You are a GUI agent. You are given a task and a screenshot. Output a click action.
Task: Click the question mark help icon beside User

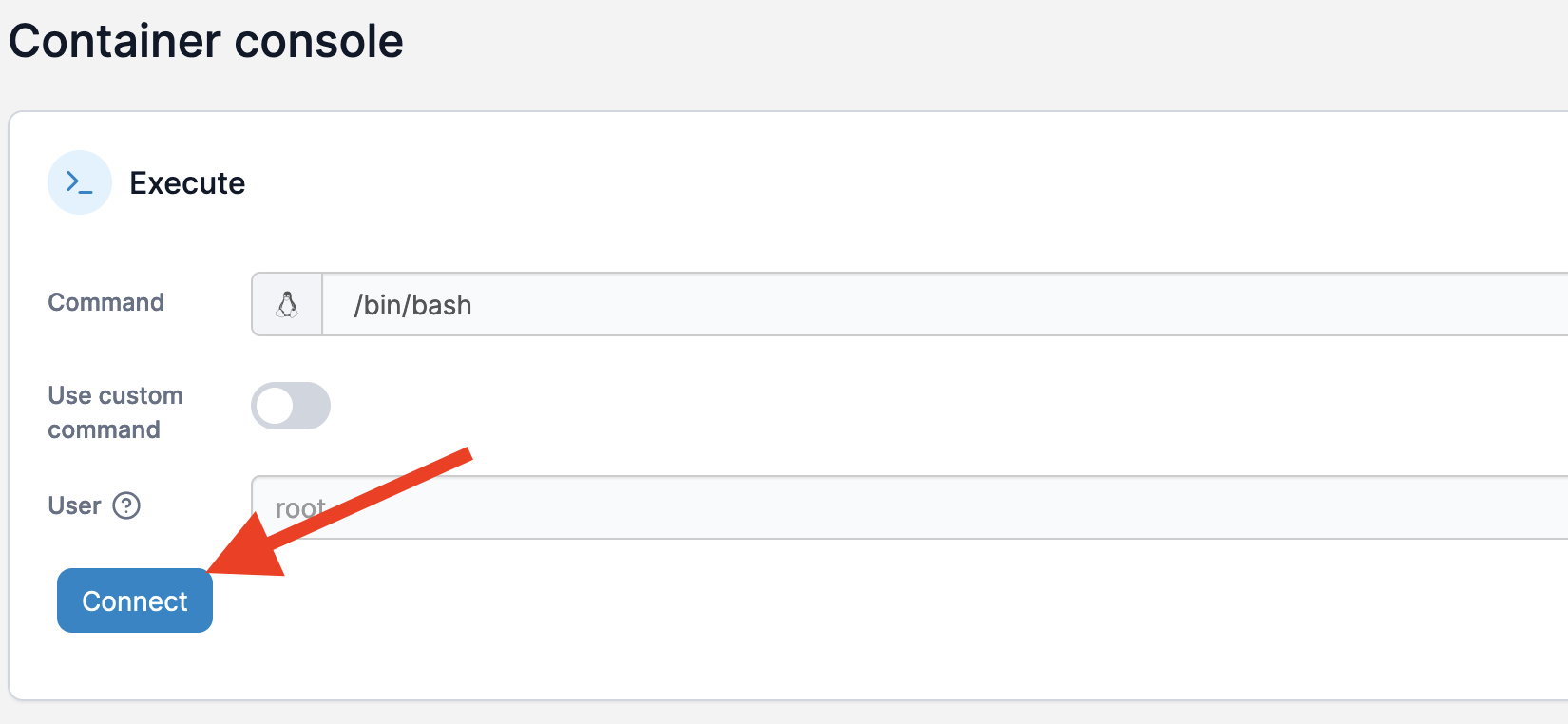(127, 506)
